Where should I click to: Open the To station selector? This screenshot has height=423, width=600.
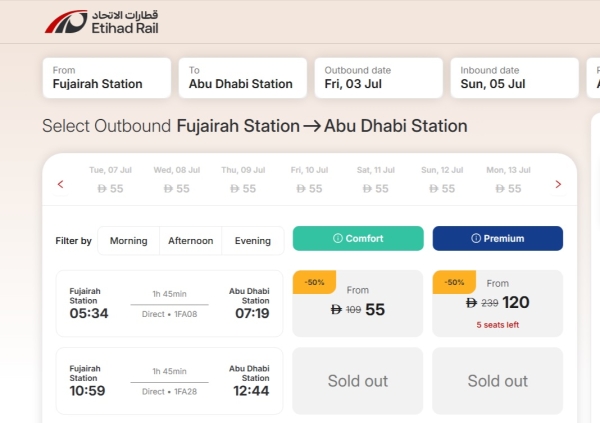pos(243,78)
